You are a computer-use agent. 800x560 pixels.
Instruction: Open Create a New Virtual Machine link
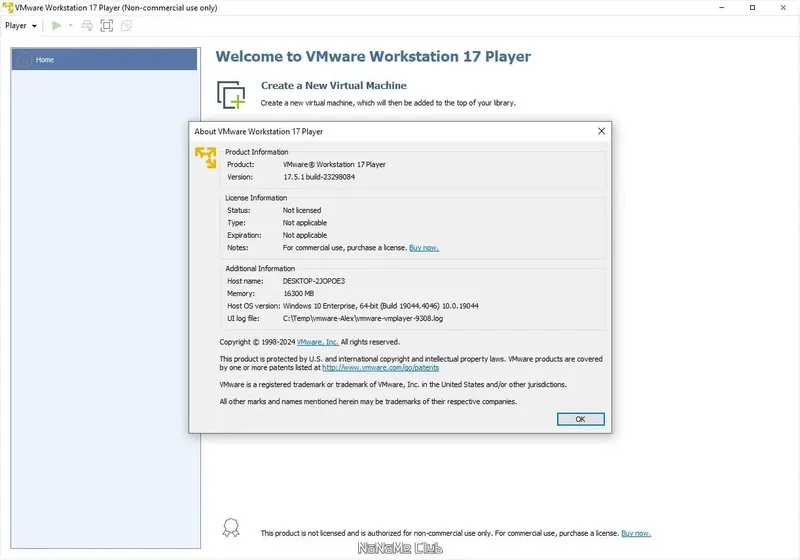pyautogui.click(x=334, y=86)
